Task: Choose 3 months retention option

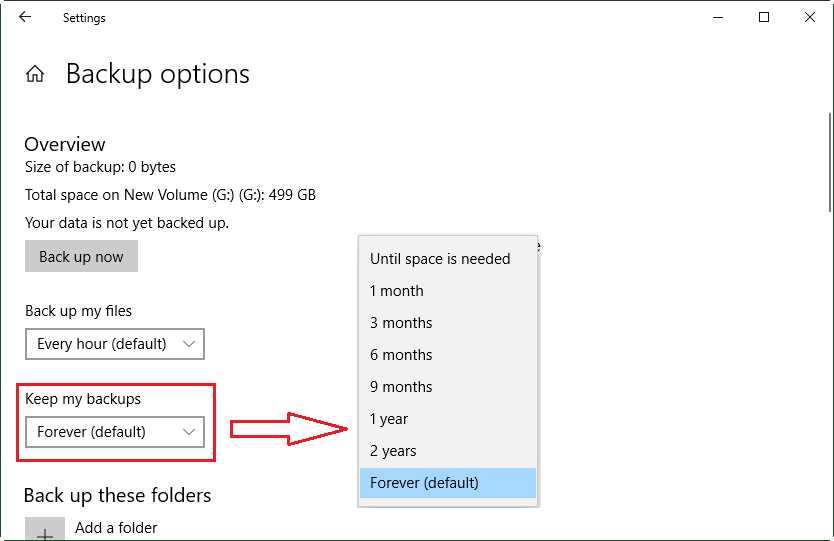Action: [401, 323]
